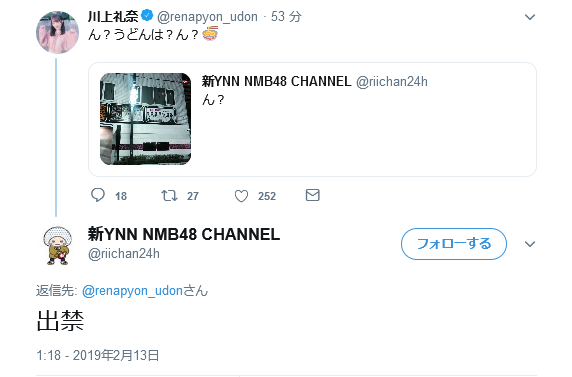
Task: Open the @renapyon_udon handle in the tweet header
Action: (208, 17)
